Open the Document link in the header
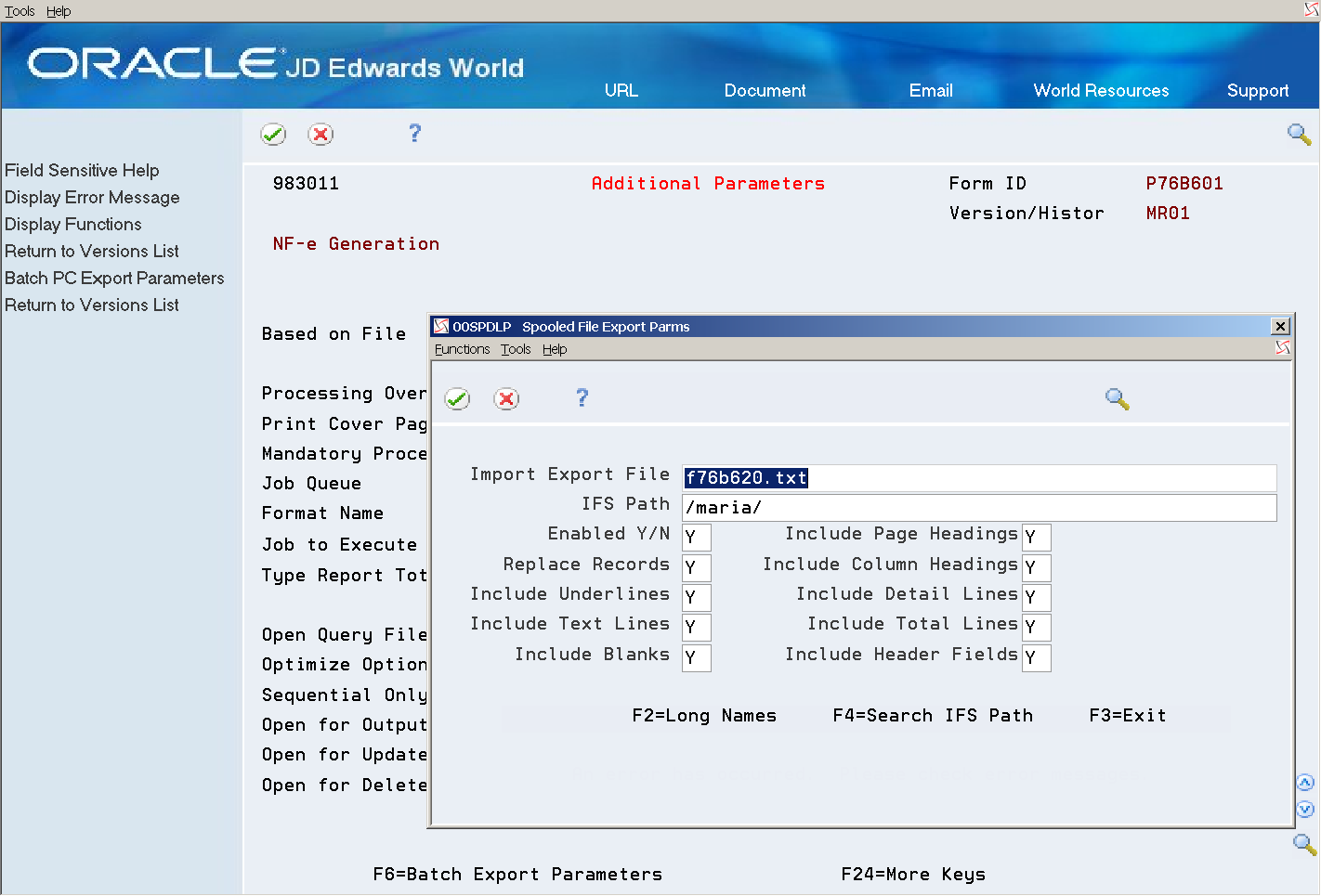 tap(765, 90)
